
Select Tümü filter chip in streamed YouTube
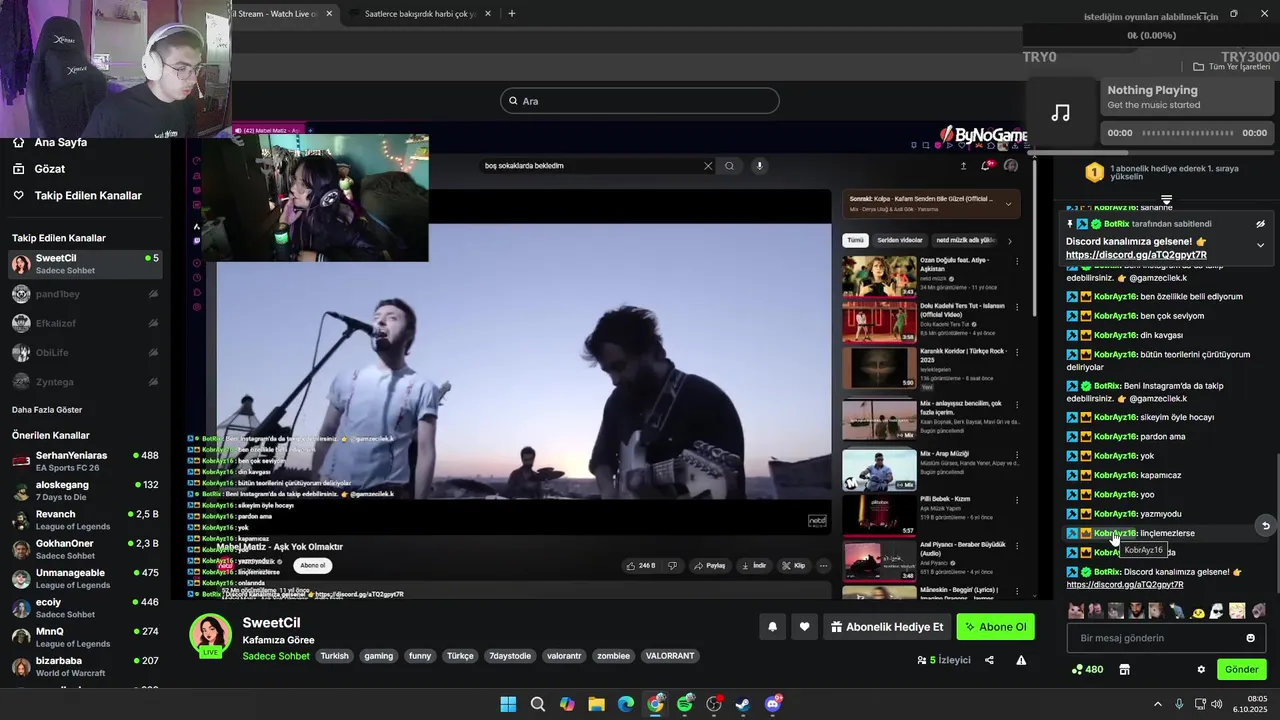pyautogui.click(x=855, y=240)
